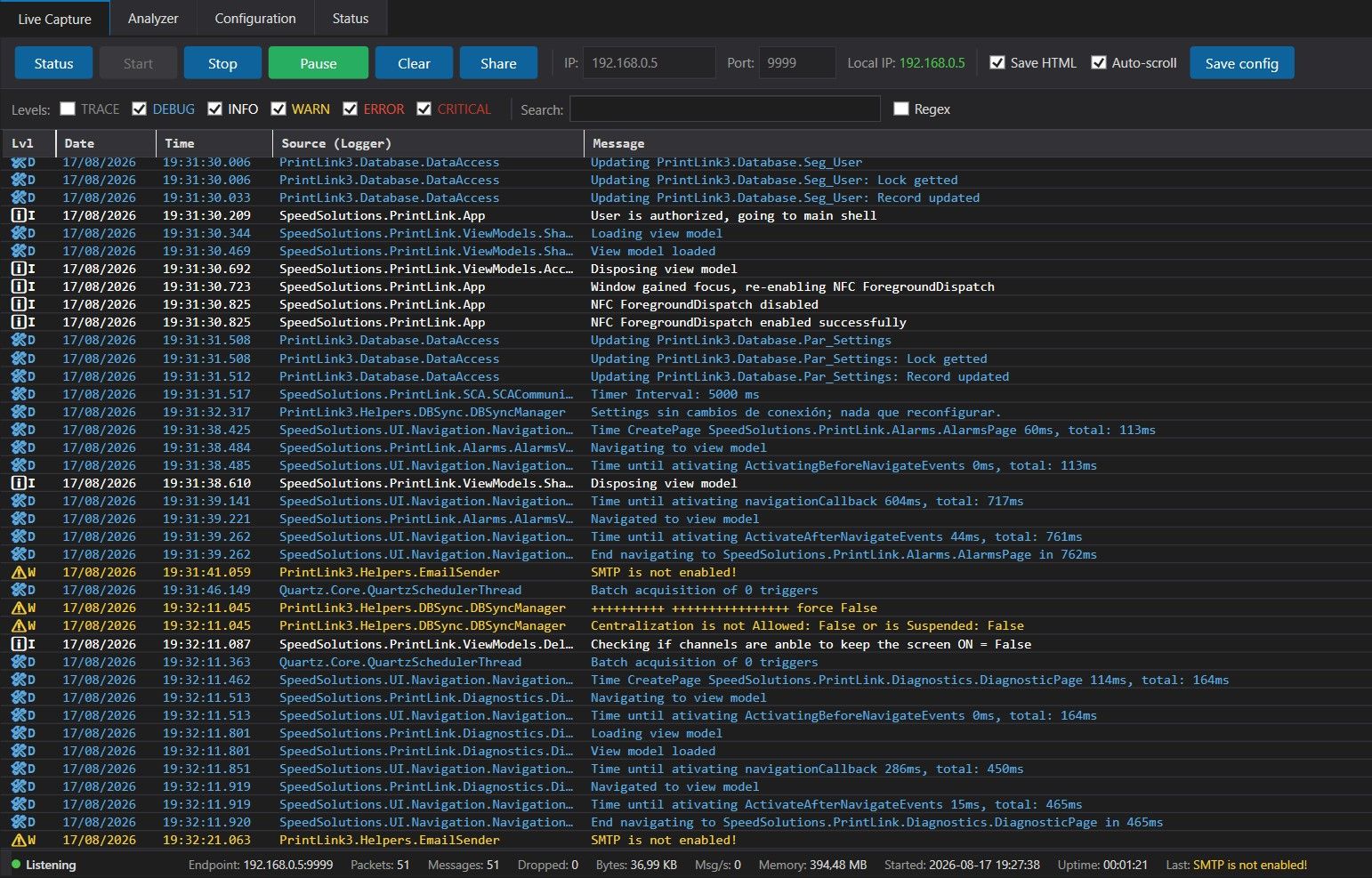
Task: Focus the Port input field
Action: click(x=797, y=63)
